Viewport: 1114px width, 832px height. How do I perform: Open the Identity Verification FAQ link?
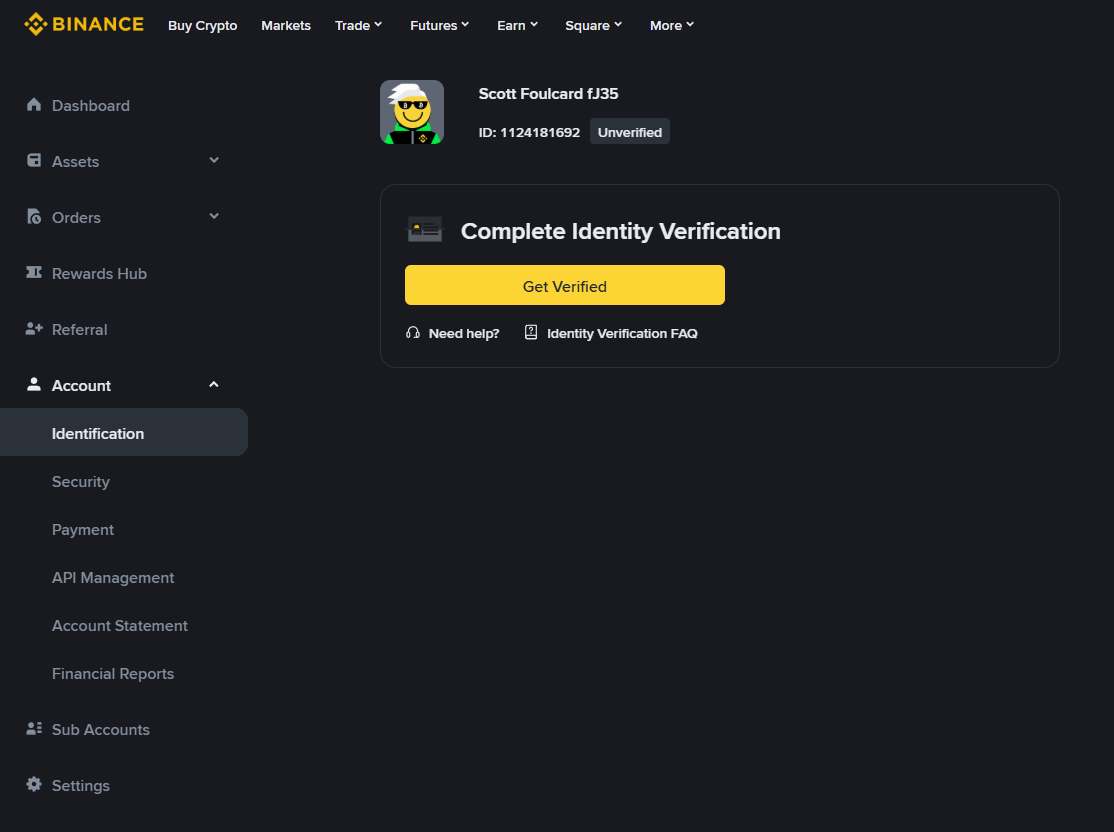click(x=621, y=333)
